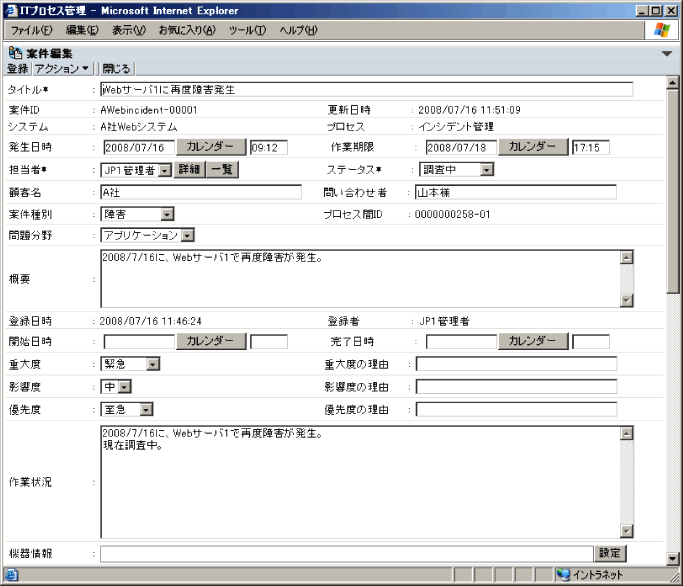The width and height of the screenshot is (683, 586).
Task: Click the 一覧 button
Action: click(x=222, y=169)
